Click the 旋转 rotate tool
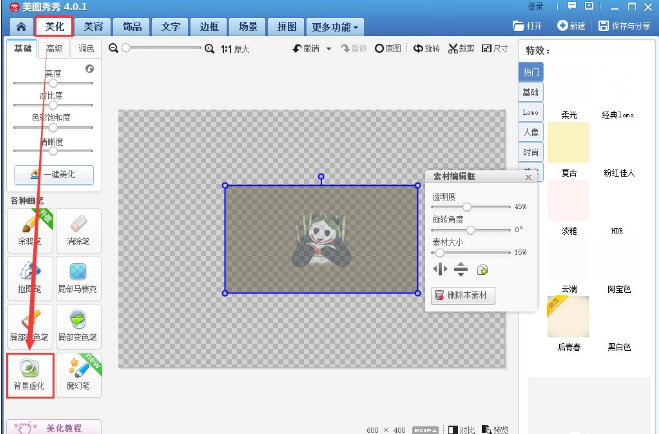This screenshot has width=659, height=434. 426,49
